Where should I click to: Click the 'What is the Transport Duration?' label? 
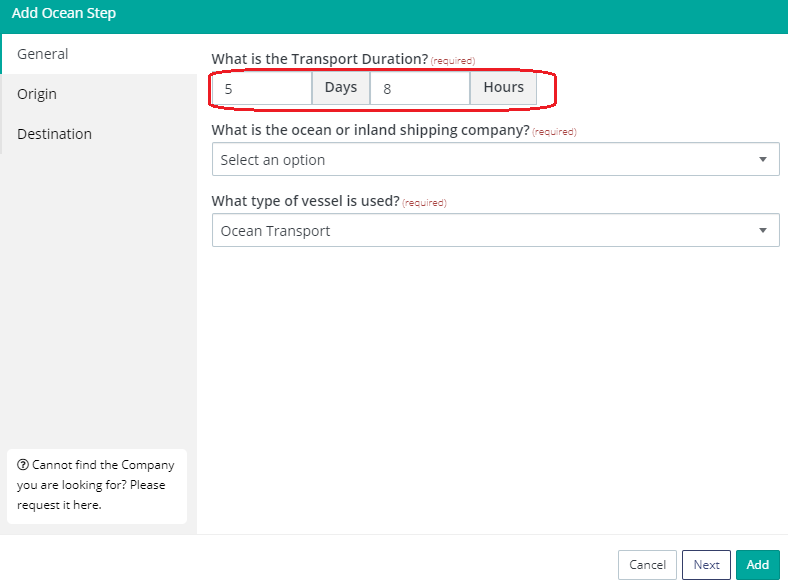320,59
